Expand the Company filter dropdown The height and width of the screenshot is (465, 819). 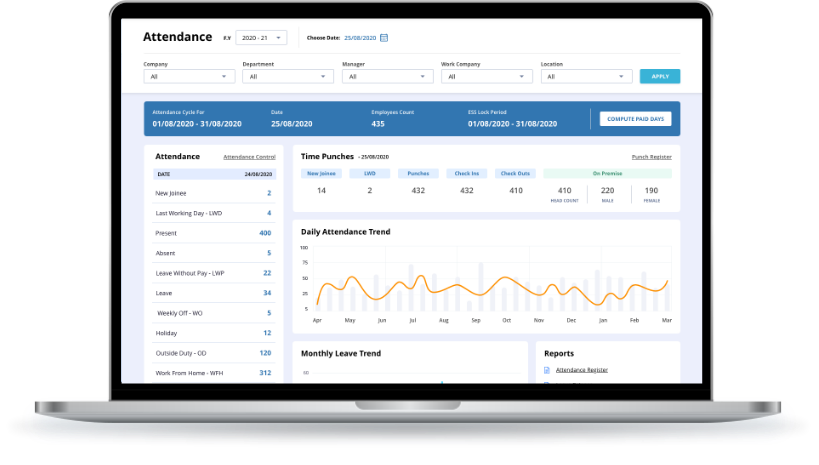189,76
